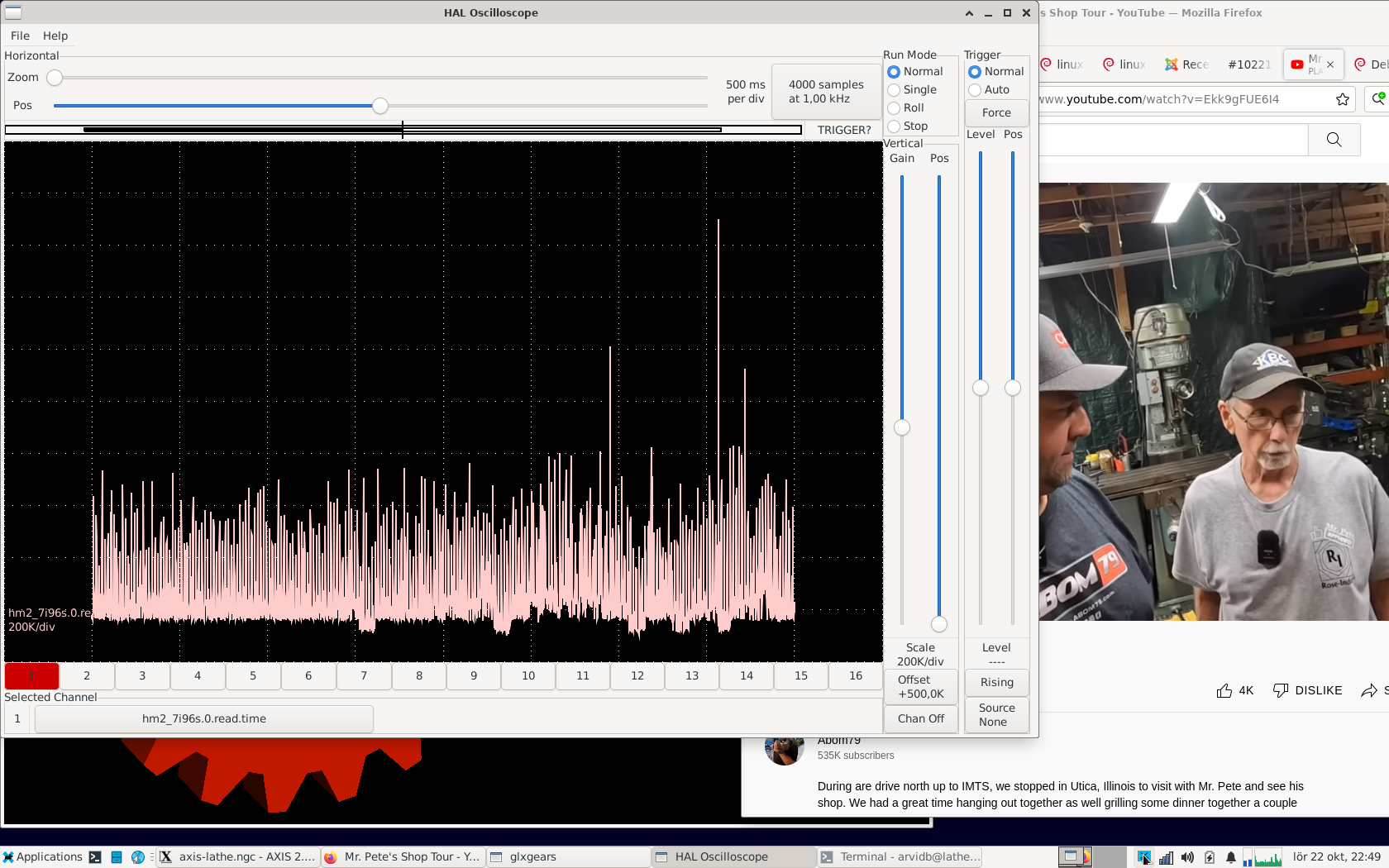The image size is (1389, 868).
Task: Click the Offset +500,0K button
Action: pos(921,686)
